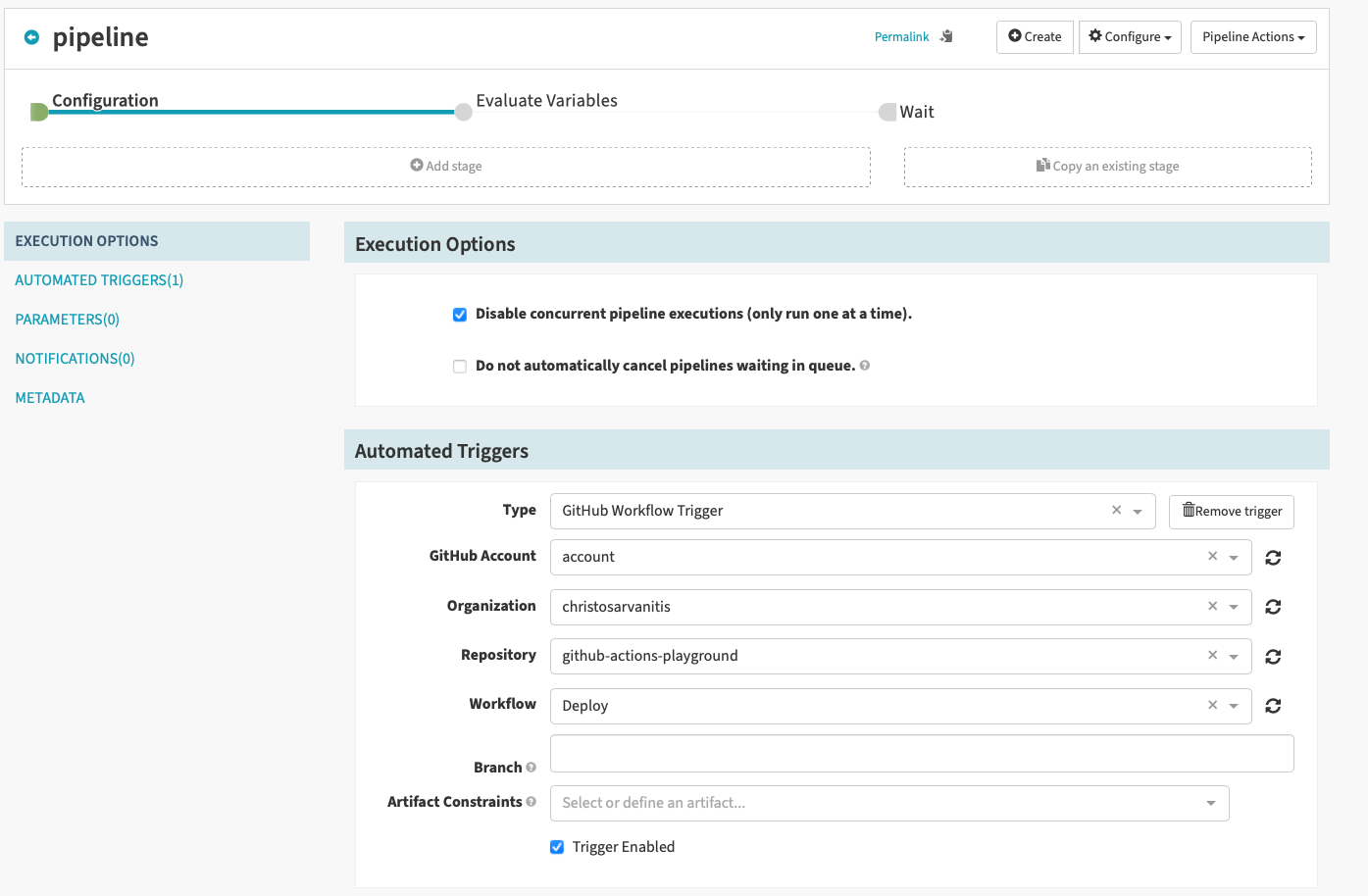Refresh the GitHub Account list
The height and width of the screenshot is (896, 1368).
click(x=1273, y=558)
